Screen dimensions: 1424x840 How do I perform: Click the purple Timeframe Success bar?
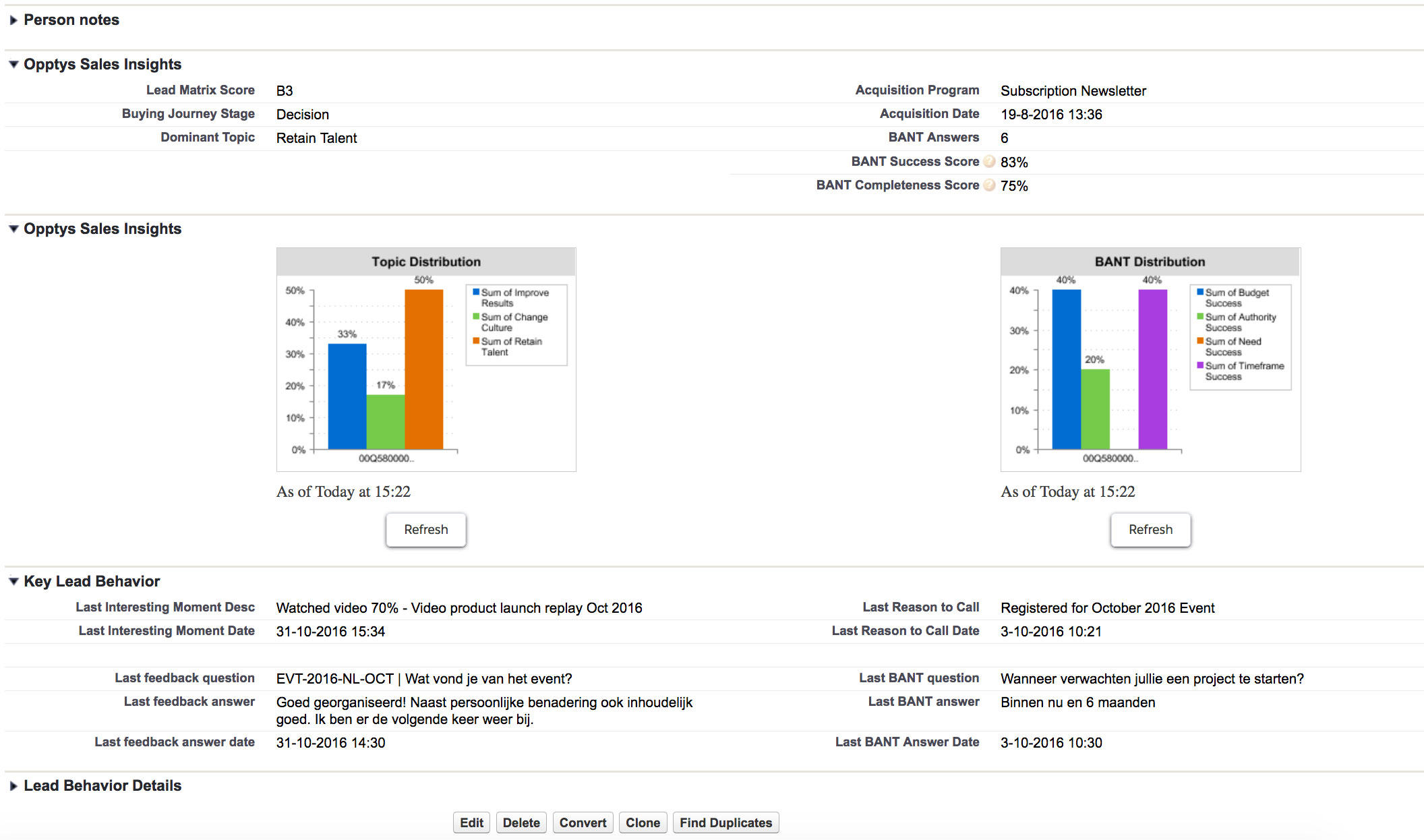pyautogui.click(x=1152, y=369)
